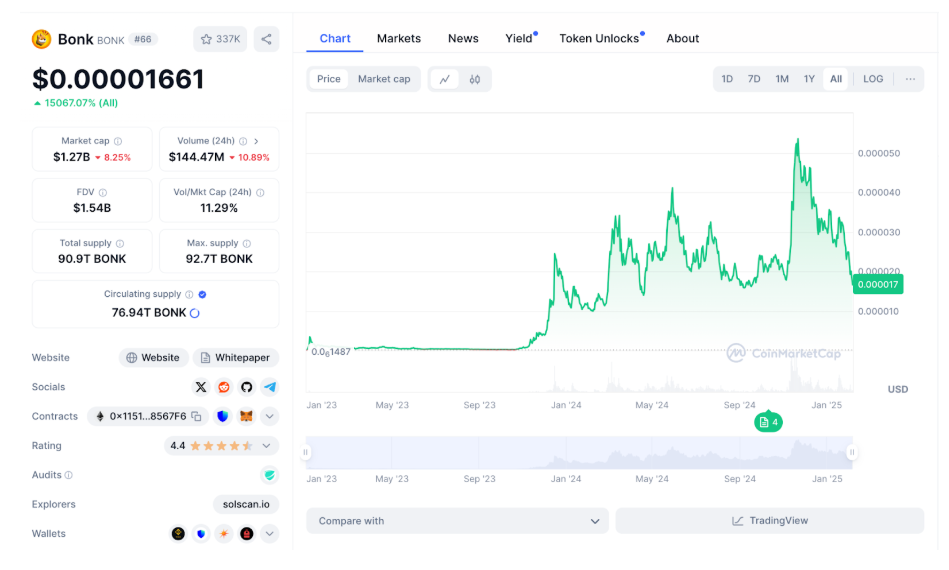949x570 pixels.
Task: Open the Reddit social link
Action: [224, 387]
